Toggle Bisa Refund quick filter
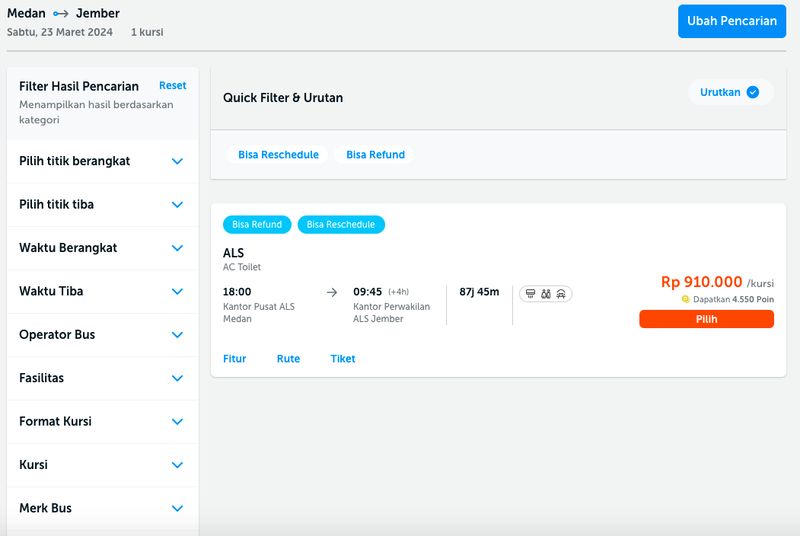 [x=376, y=155]
